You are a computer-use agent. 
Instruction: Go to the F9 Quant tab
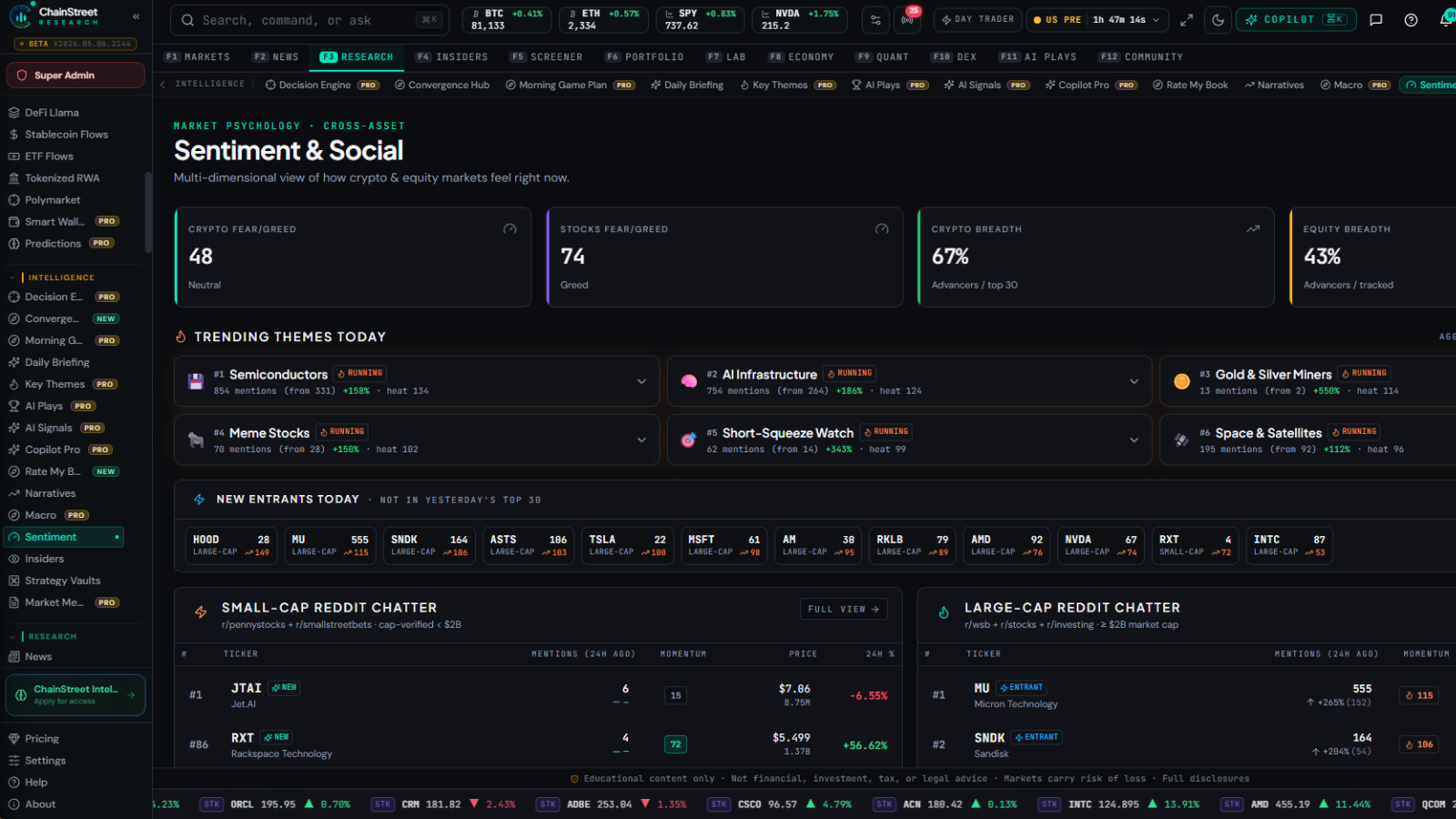(882, 56)
